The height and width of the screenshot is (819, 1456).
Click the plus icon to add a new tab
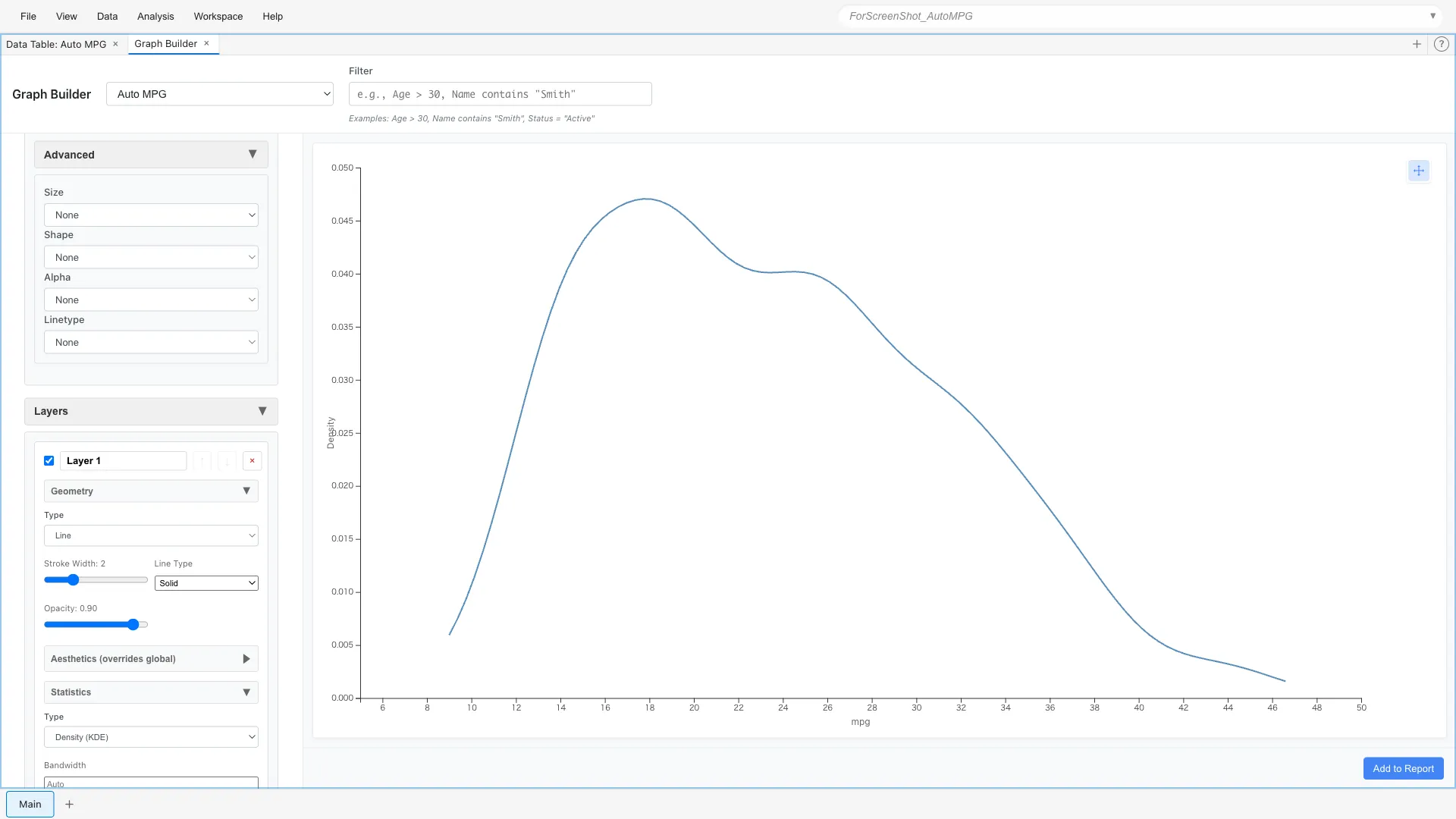[1417, 44]
